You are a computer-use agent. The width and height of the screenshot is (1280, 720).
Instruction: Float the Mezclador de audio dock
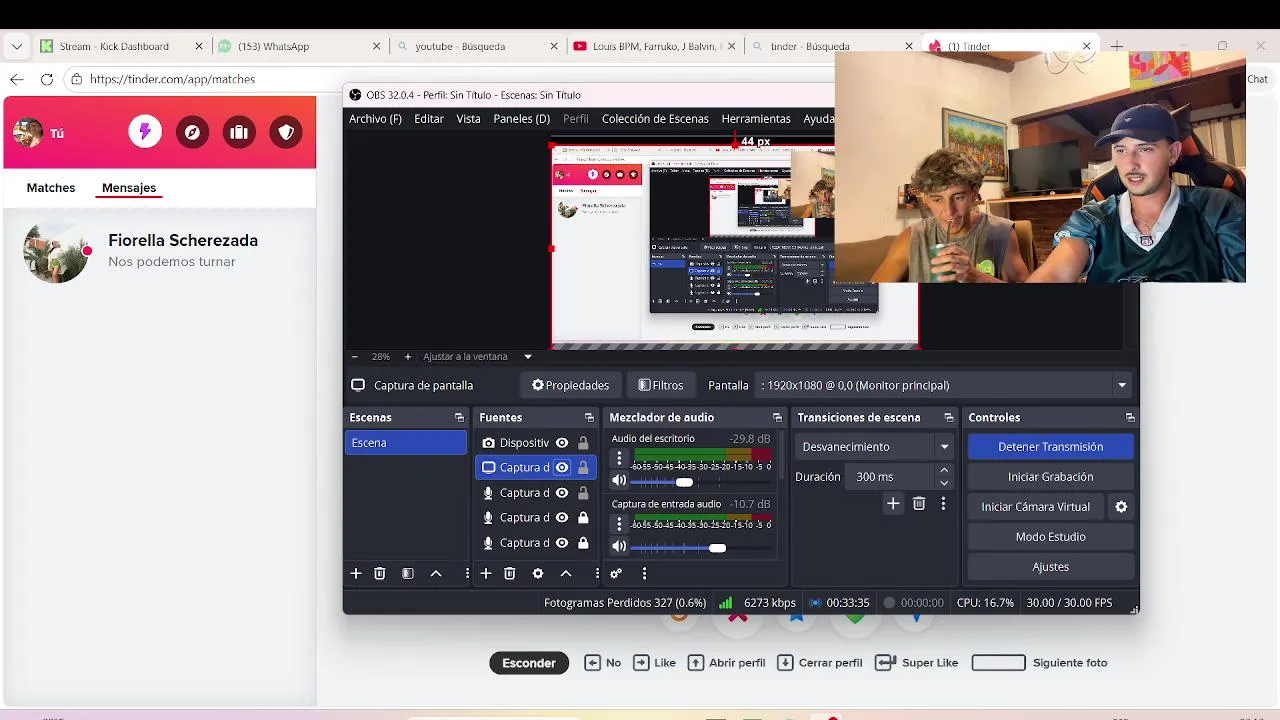777,418
